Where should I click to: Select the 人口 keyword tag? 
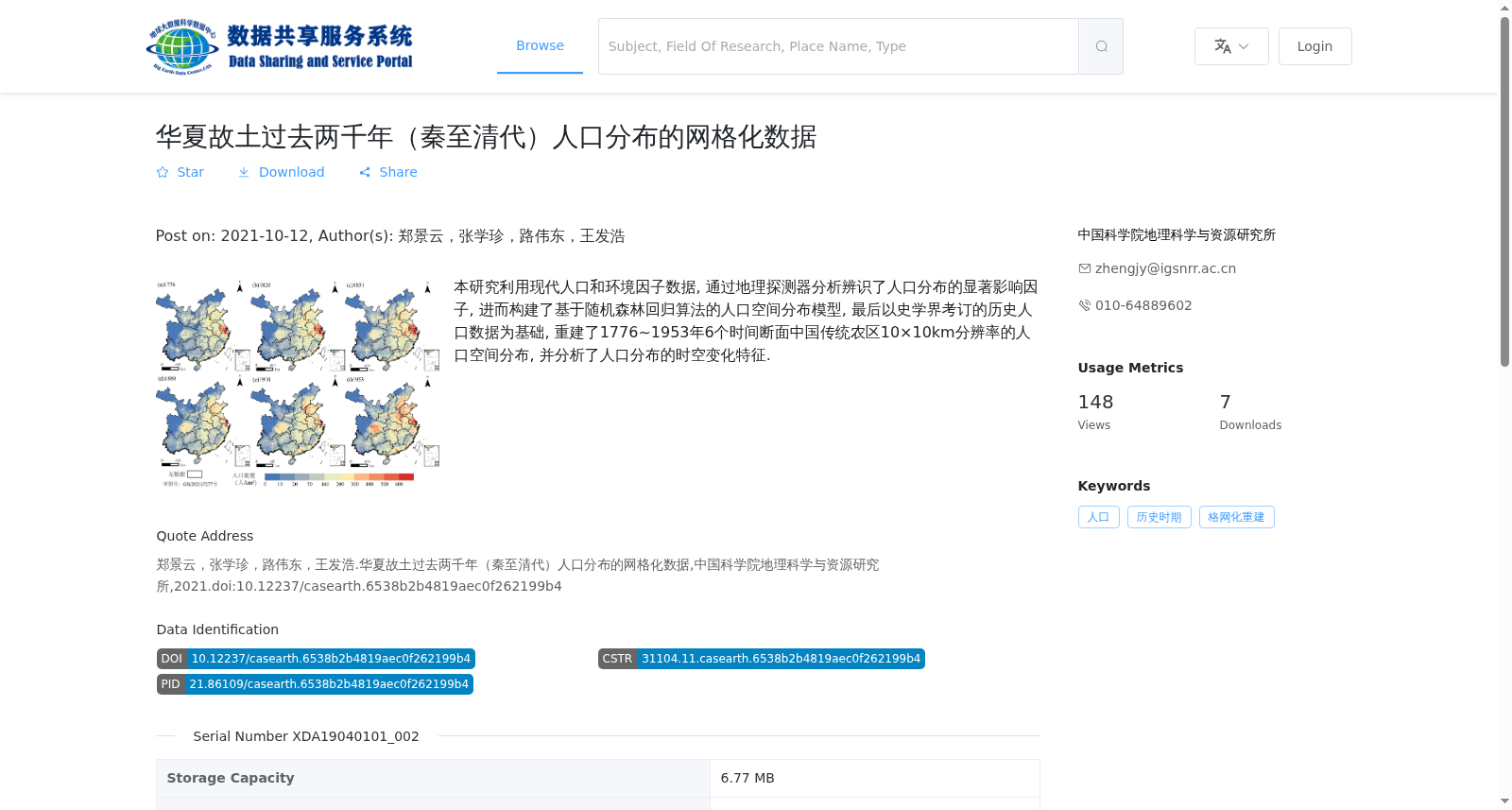(x=1098, y=517)
